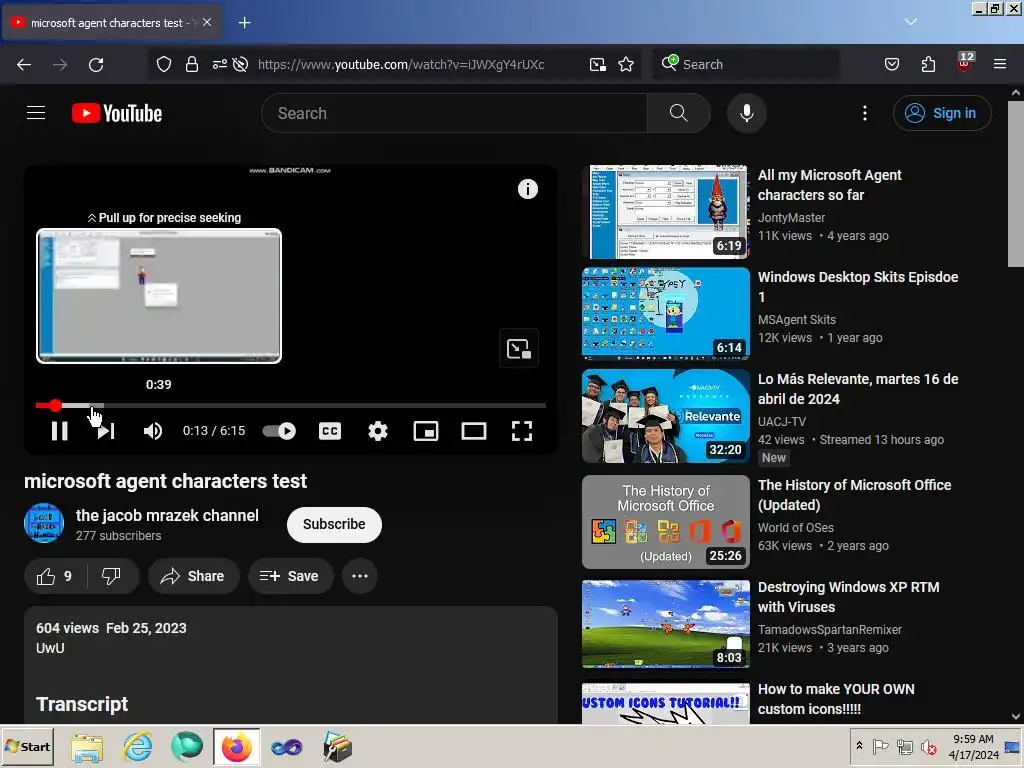Open How to make YOUR OWN custom icons
Screen dimensions: 1024x768
836,699
